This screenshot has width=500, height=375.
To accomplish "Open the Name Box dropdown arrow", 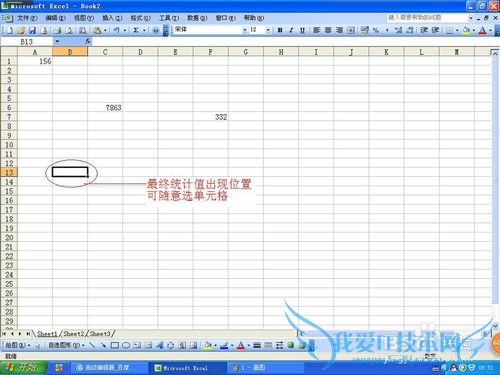I will coord(57,41).
